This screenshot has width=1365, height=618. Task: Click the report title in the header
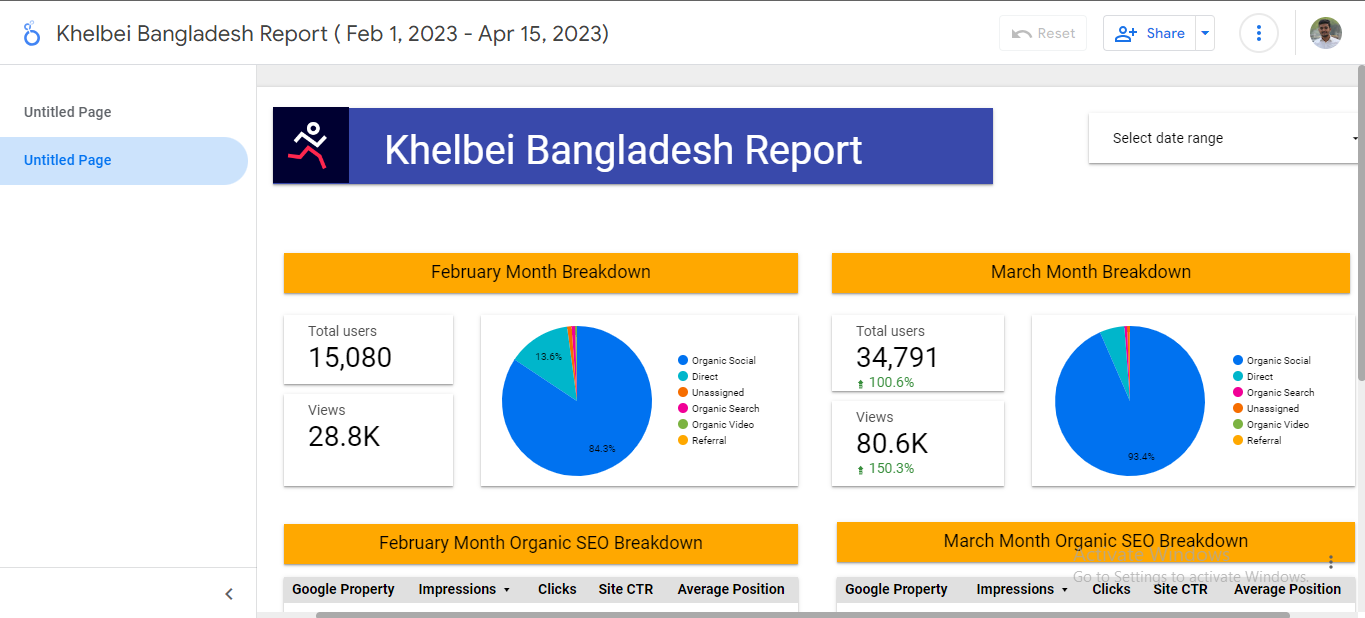click(x=332, y=33)
